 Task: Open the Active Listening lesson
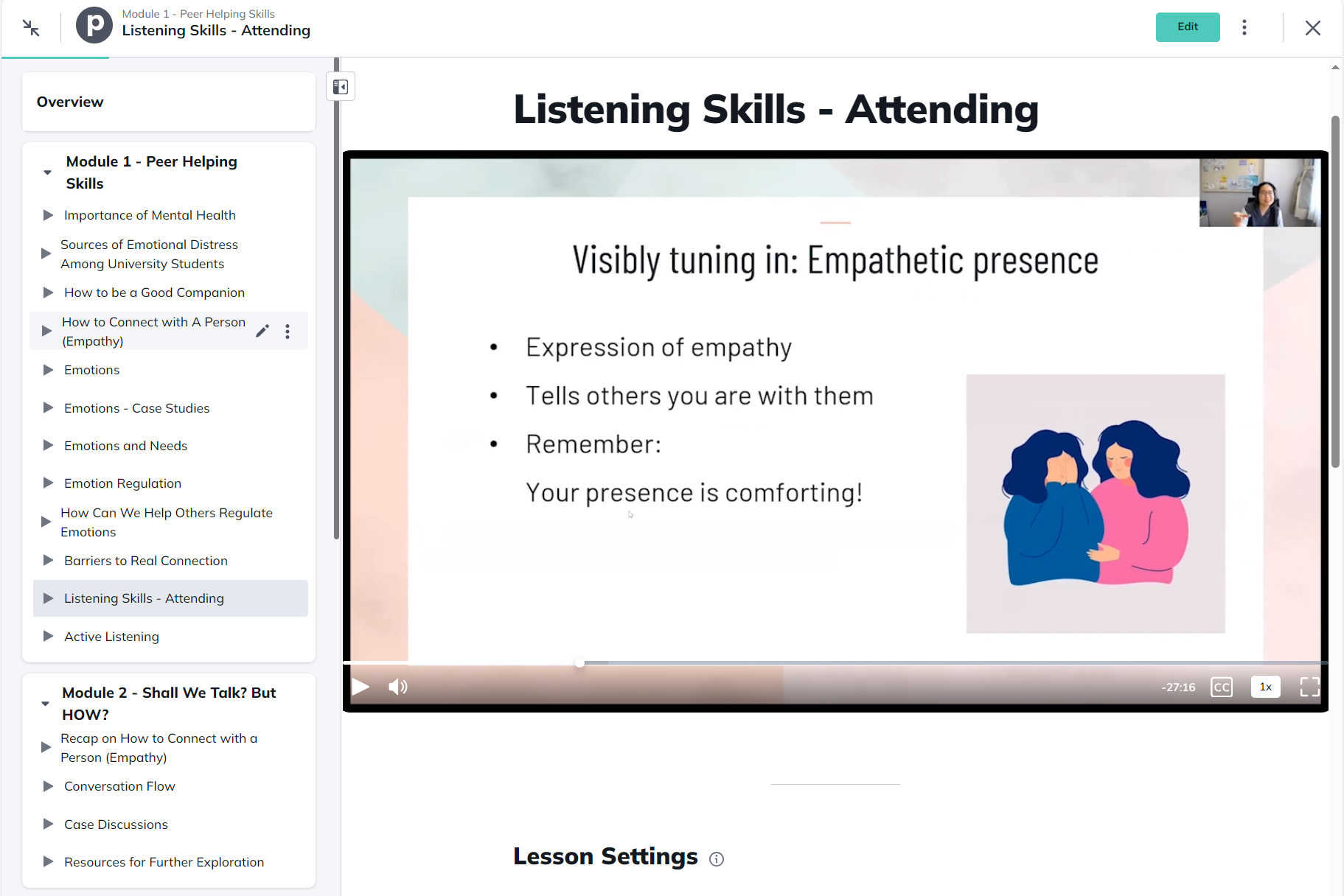(x=111, y=637)
